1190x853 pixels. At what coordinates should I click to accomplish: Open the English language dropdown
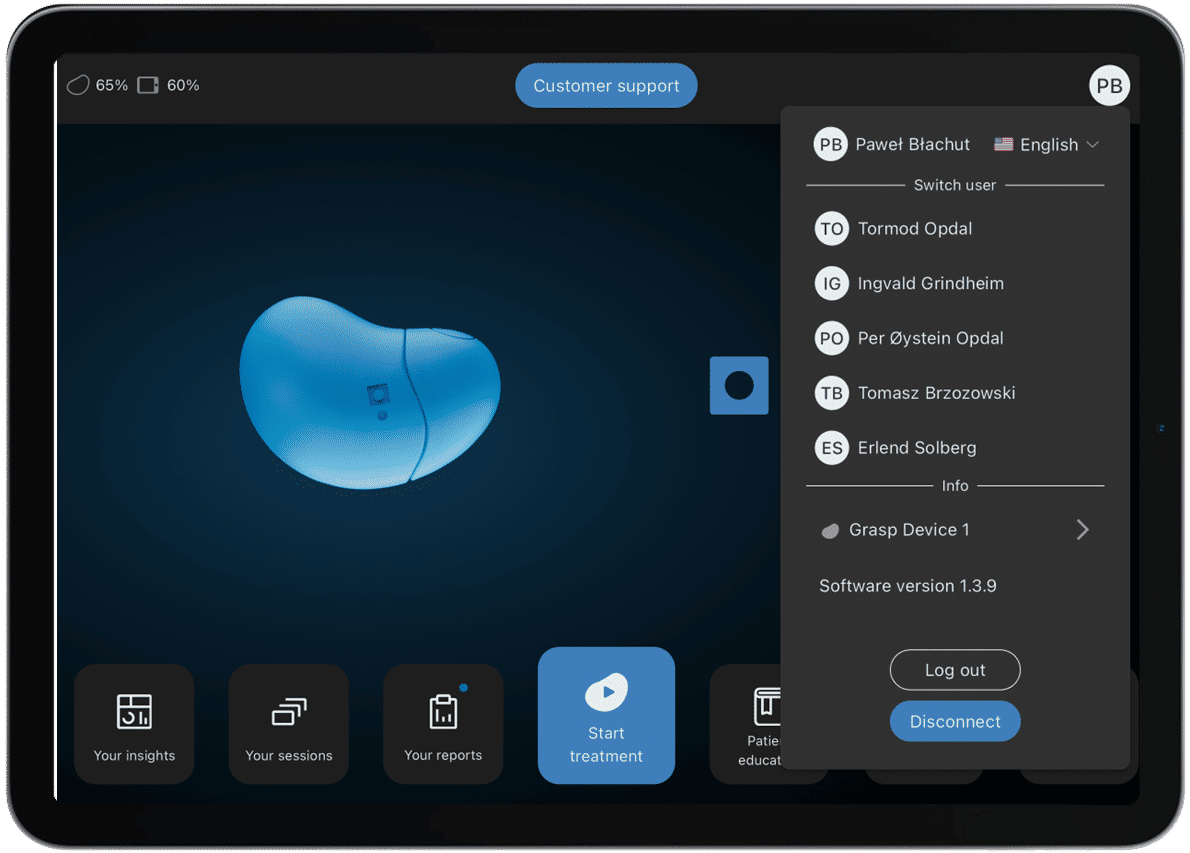1047,144
